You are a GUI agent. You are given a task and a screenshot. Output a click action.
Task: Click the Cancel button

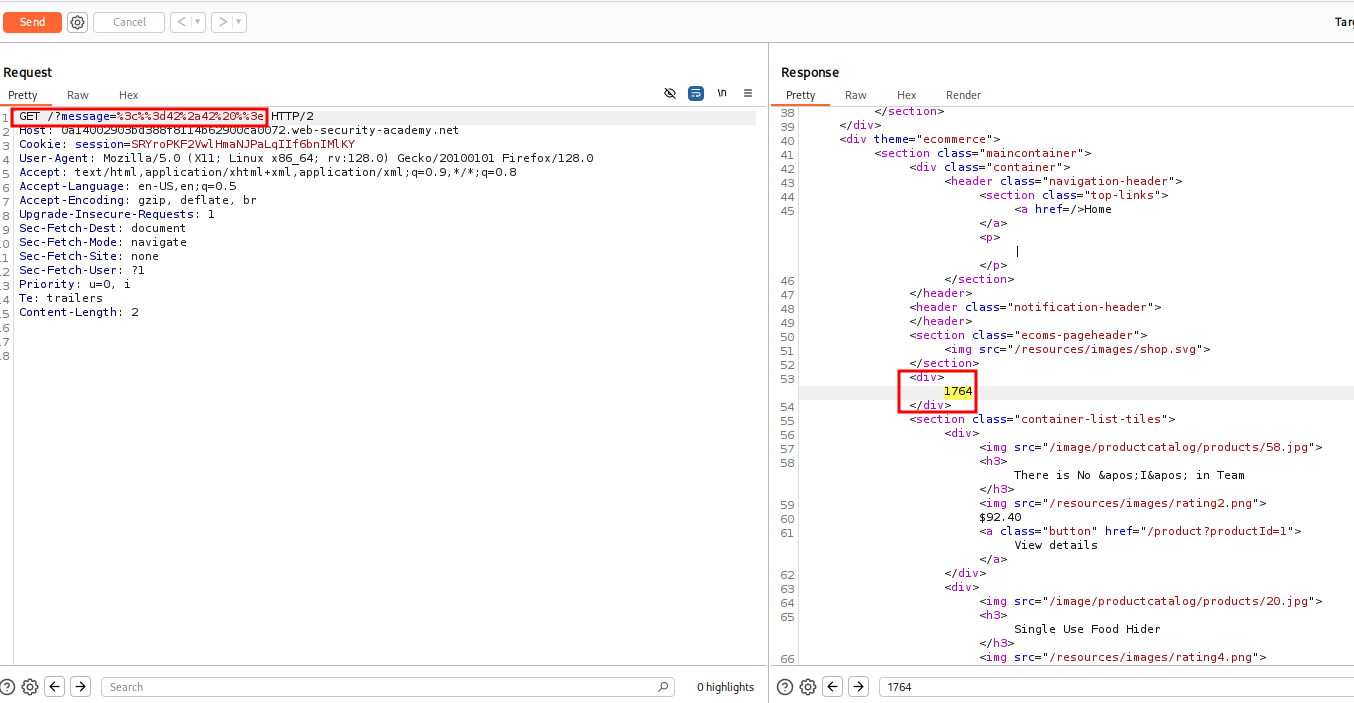[129, 22]
